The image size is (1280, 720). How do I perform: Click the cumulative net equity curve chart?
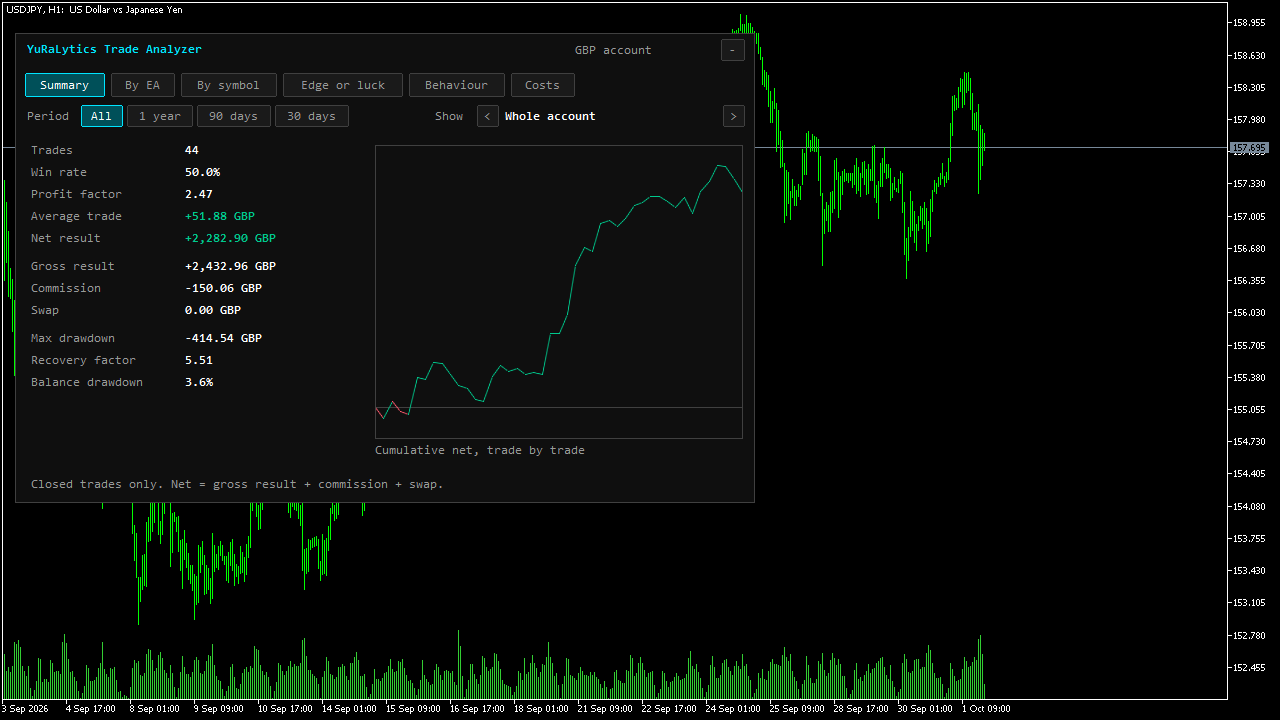pos(559,292)
